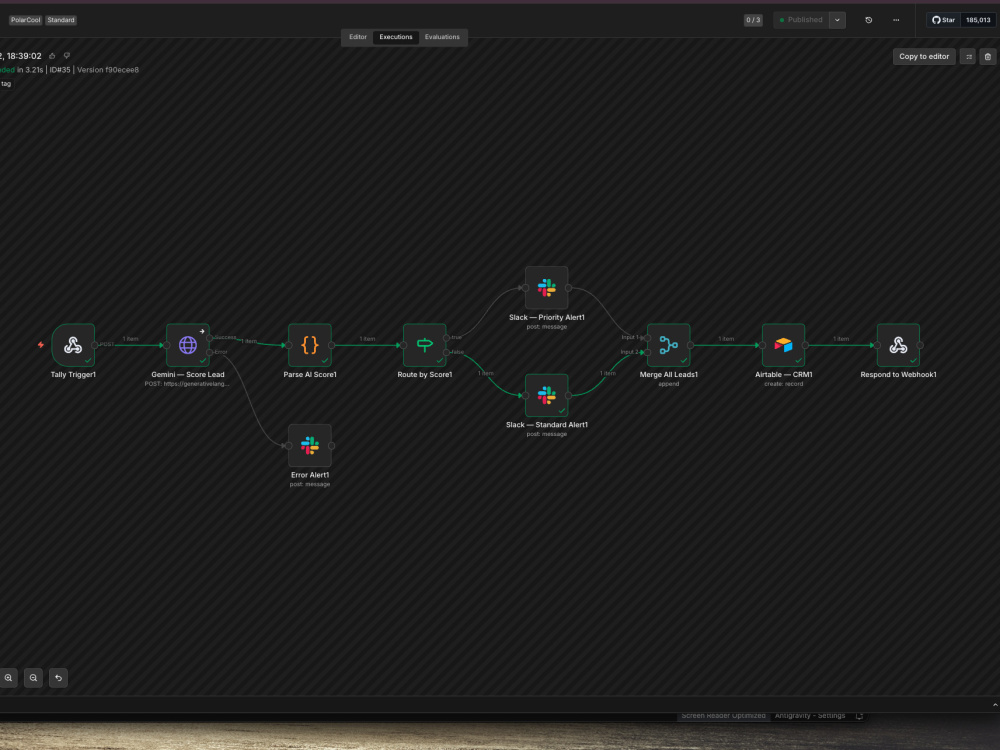Click the ID#35 execution identifier
The width and height of the screenshot is (1000, 750).
[60, 70]
